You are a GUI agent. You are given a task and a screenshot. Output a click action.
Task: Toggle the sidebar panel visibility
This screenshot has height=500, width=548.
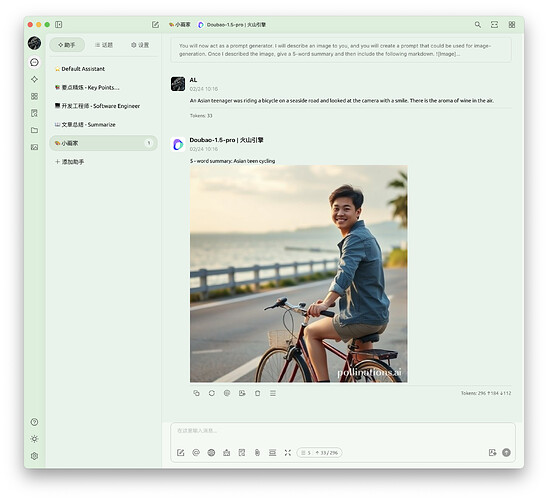[59, 24]
